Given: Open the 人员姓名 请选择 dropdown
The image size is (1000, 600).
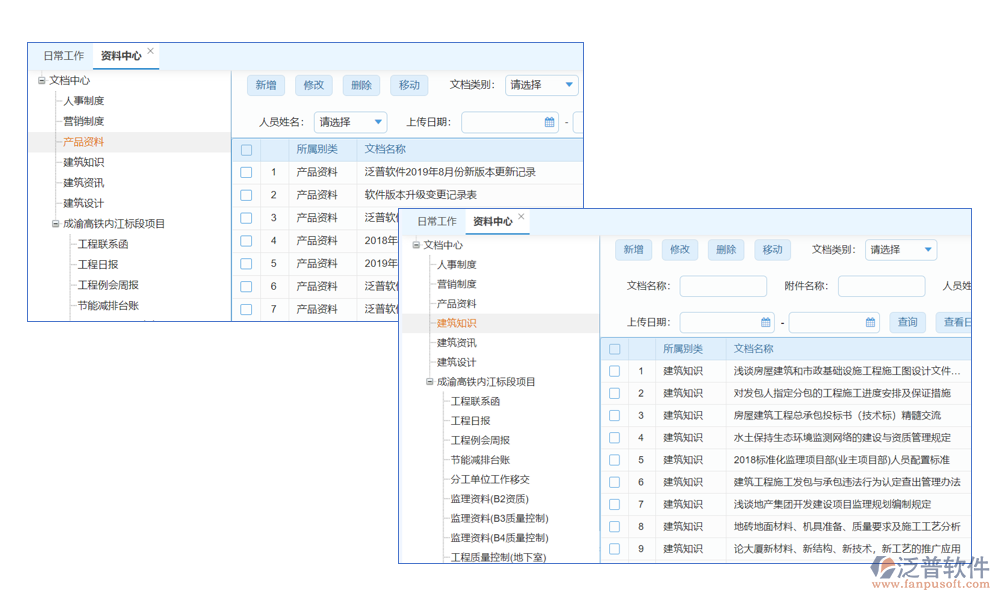Looking at the screenshot, I should point(350,122).
